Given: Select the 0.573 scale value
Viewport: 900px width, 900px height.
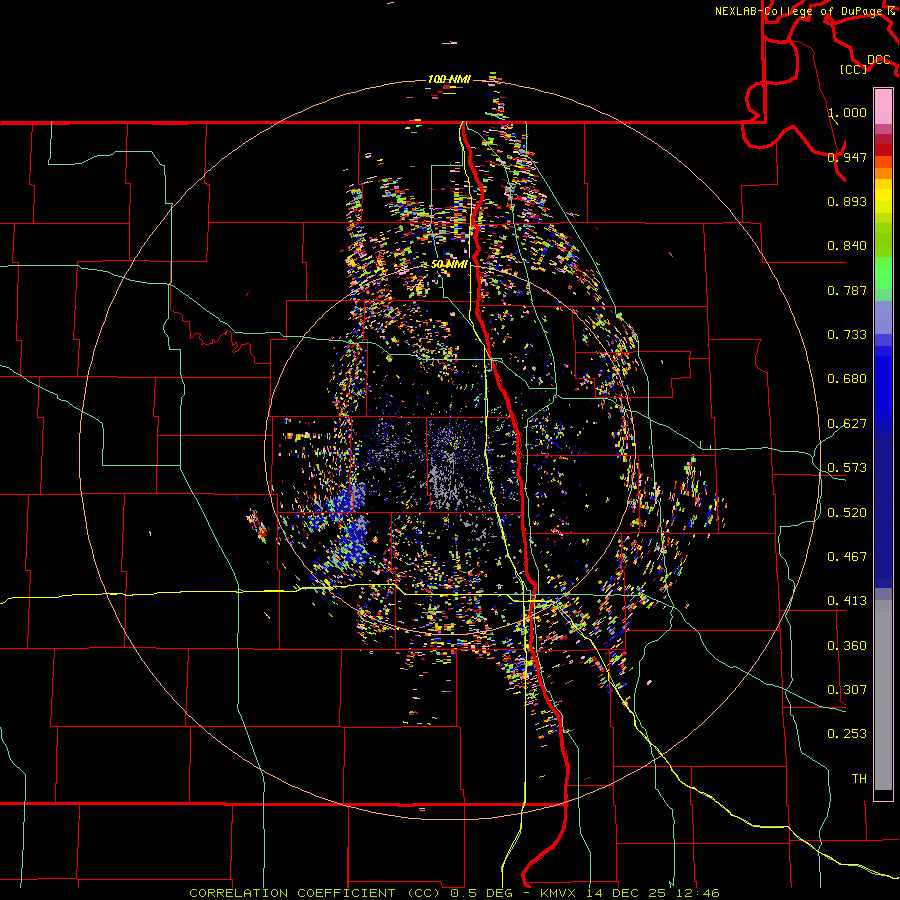Looking at the screenshot, I should click(847, 468).
